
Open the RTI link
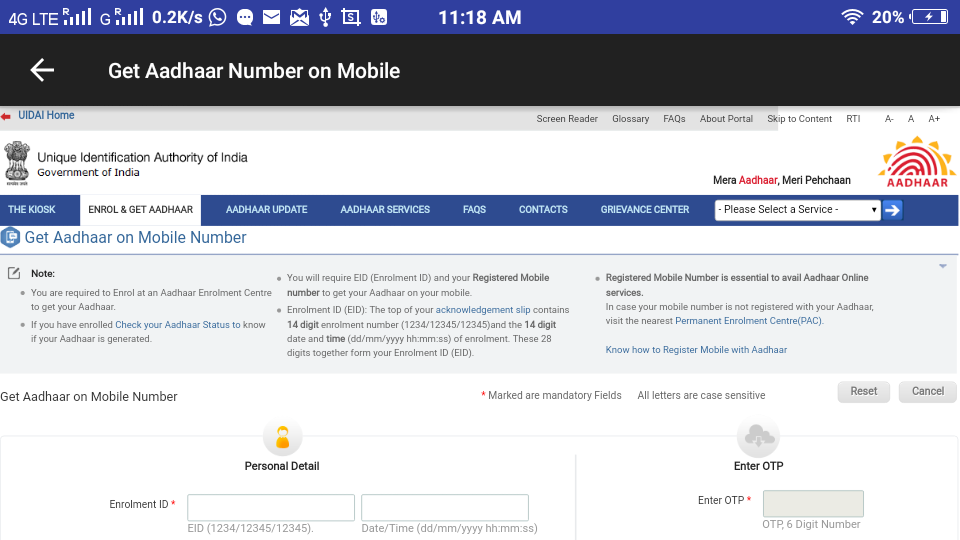coord(853,119)
